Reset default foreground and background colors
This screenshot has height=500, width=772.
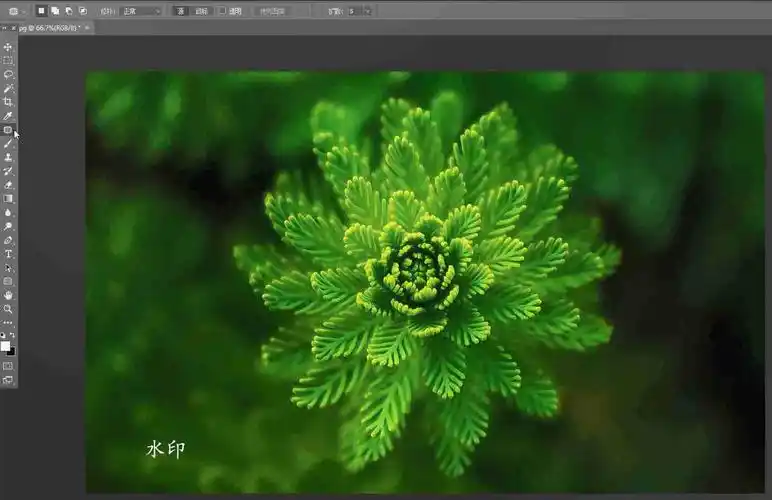3,335
